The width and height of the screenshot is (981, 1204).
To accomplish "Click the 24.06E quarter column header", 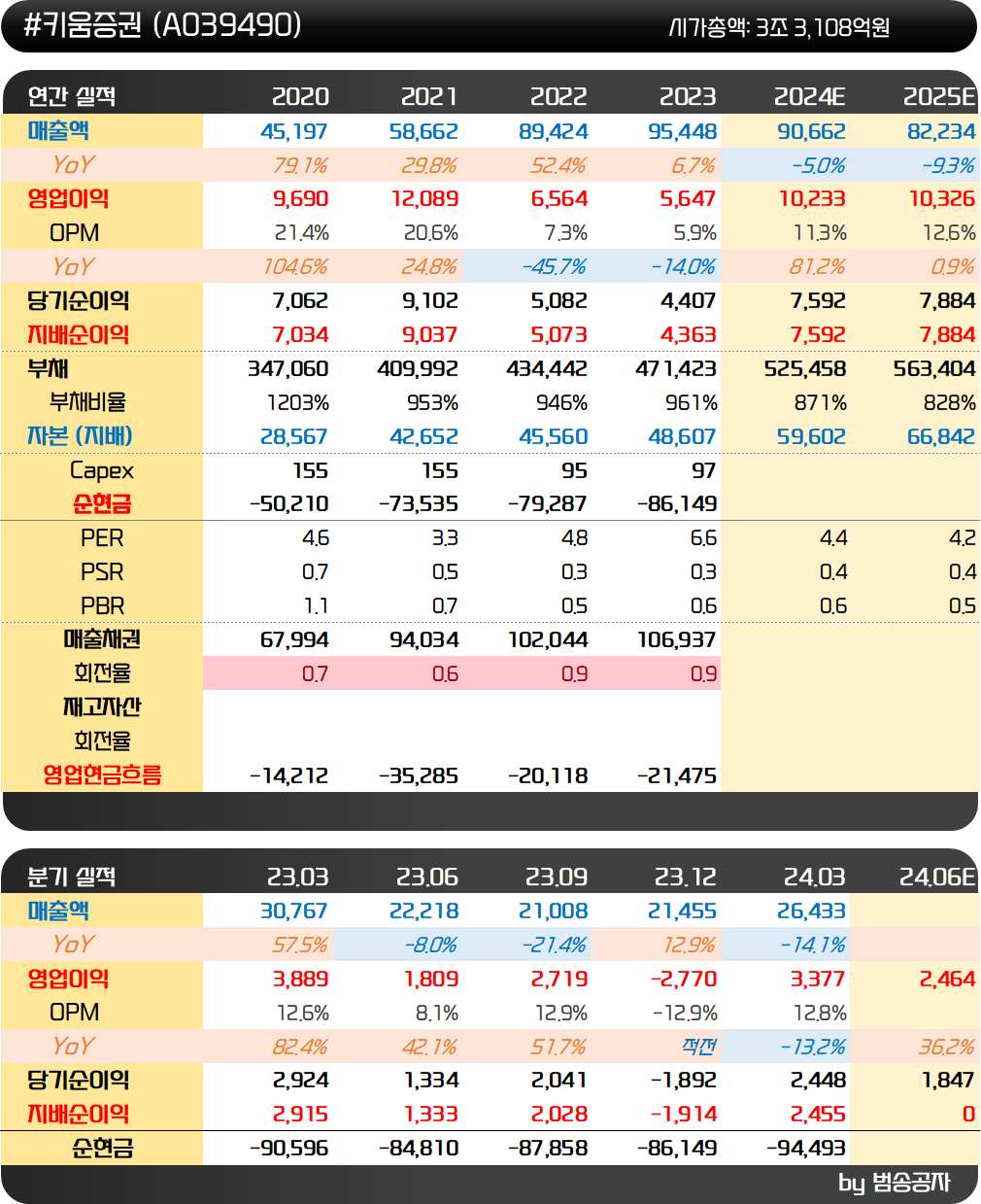I will [936, 877].
